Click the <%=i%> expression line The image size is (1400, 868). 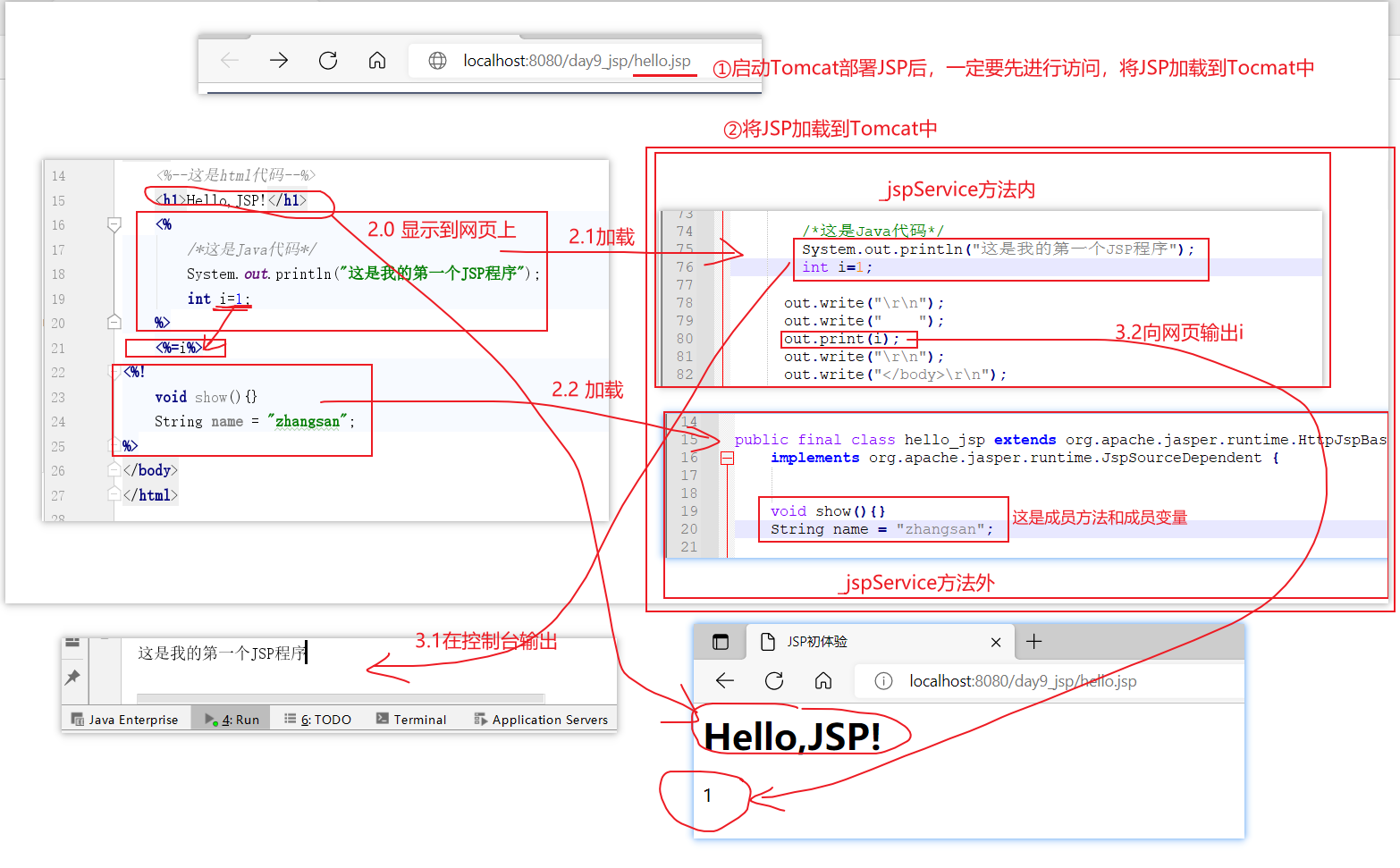pyautogui.click(x=179, y=348)
